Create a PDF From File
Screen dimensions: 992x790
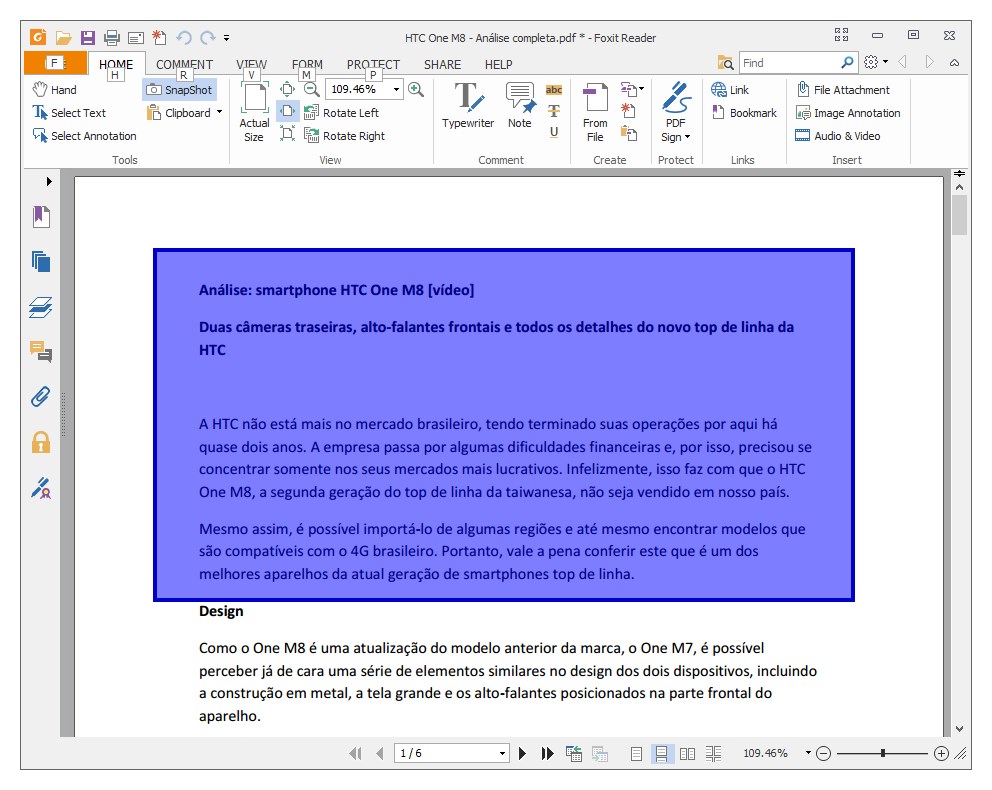pyautogui.click(x=595, y=113)
